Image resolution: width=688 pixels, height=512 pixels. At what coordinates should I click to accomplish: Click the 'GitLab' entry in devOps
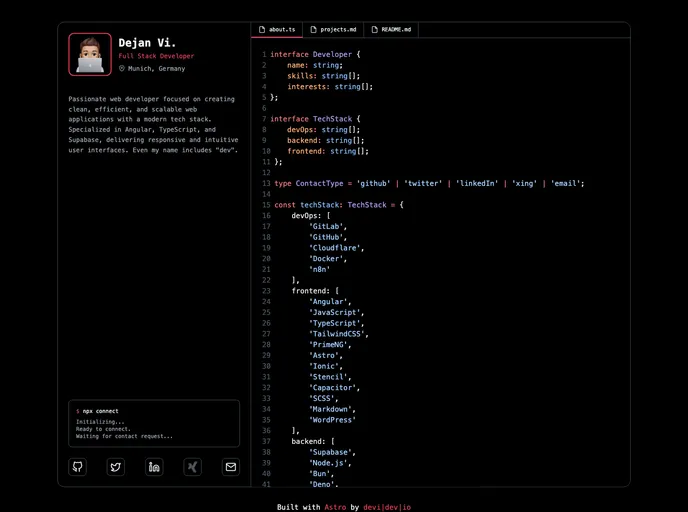328,226
